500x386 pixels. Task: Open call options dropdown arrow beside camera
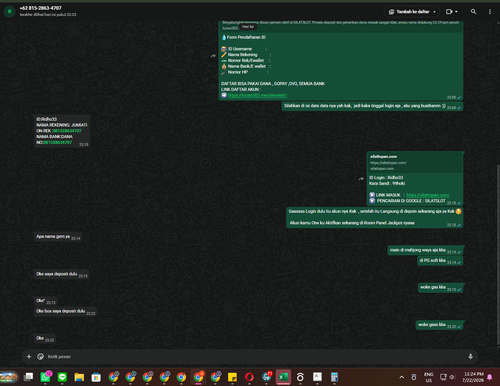click(x=456, y=12)
